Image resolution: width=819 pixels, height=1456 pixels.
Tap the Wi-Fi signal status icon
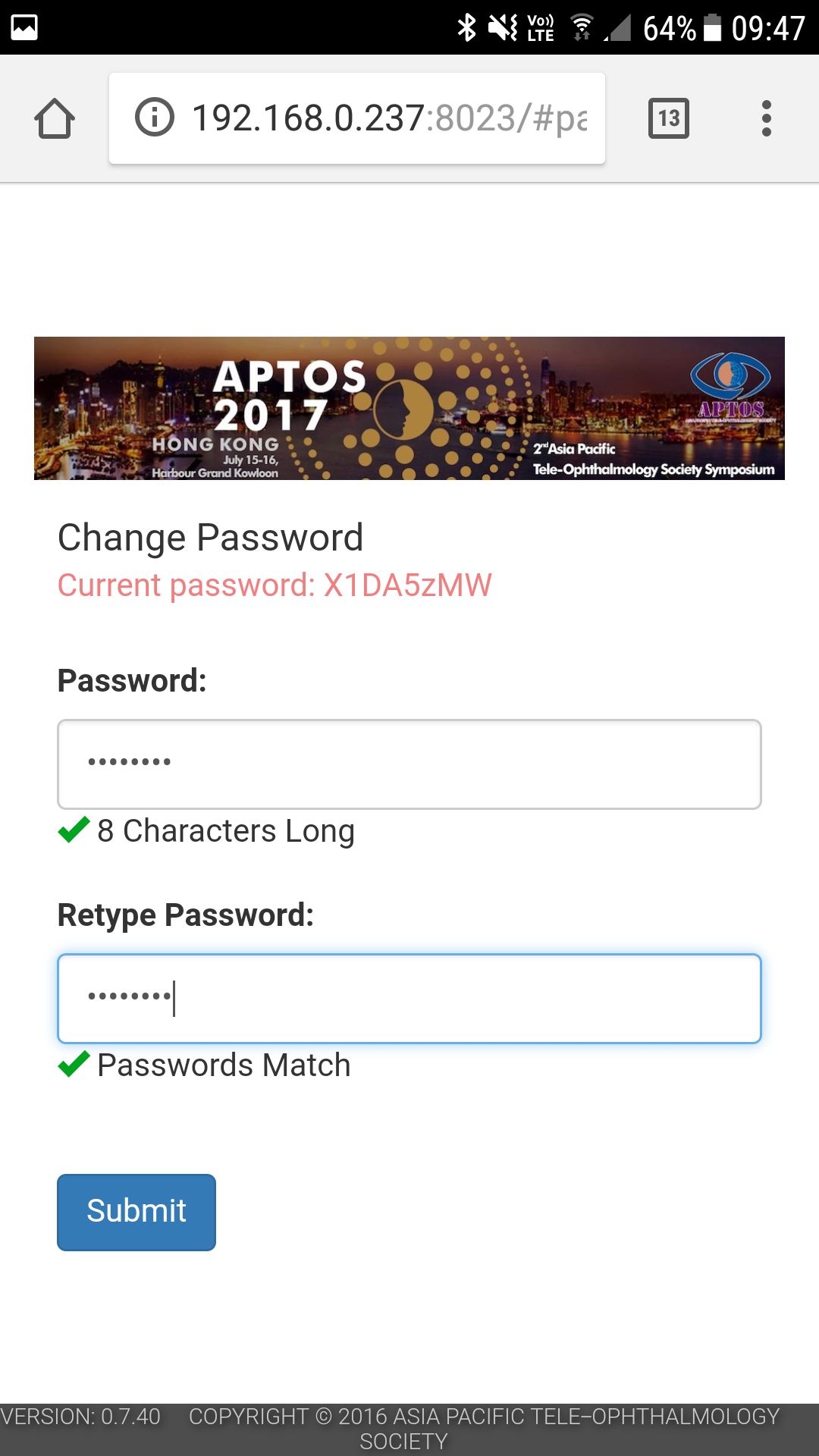point(582,28)
